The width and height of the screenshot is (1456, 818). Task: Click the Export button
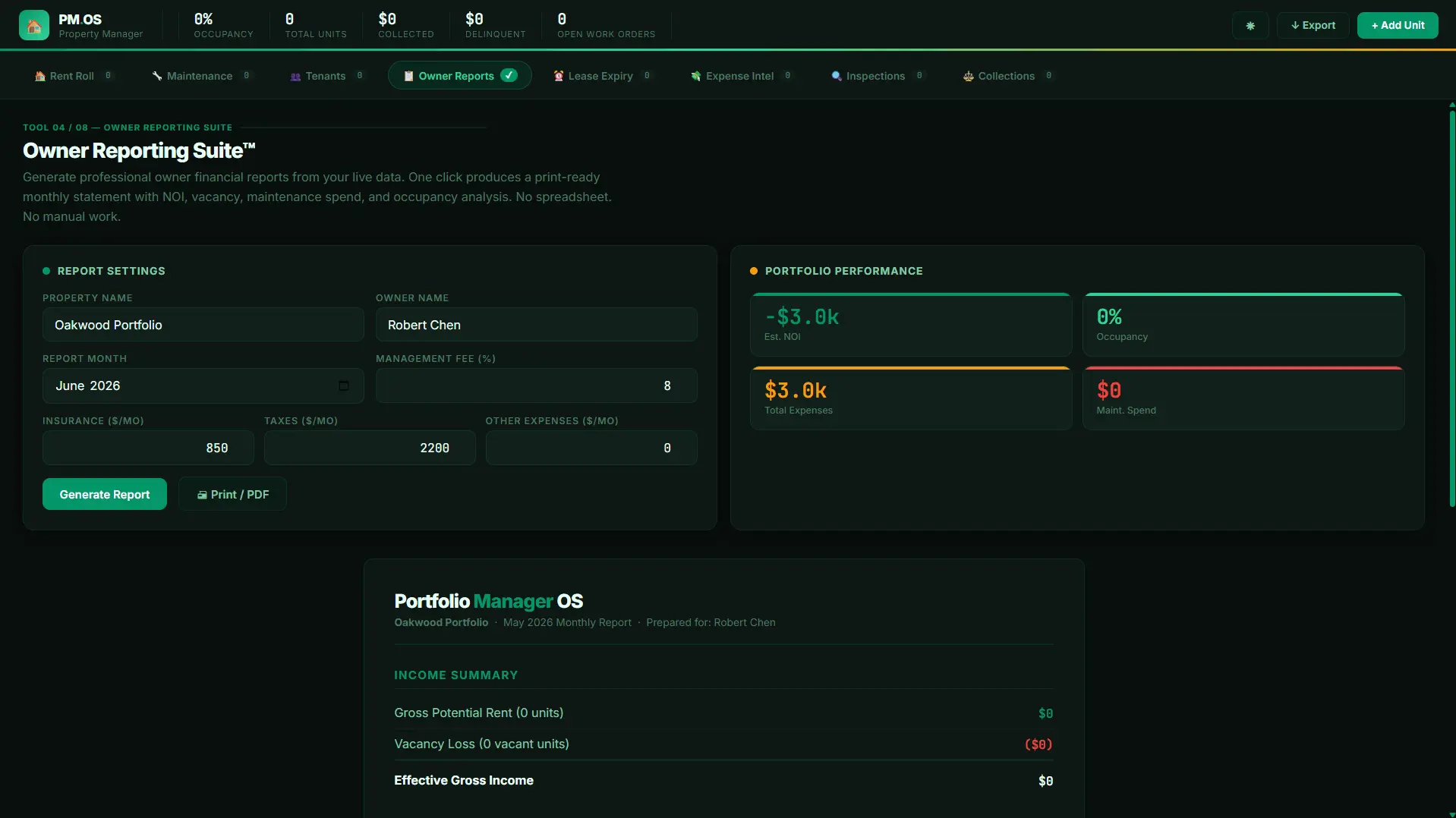click(1313, 25)
